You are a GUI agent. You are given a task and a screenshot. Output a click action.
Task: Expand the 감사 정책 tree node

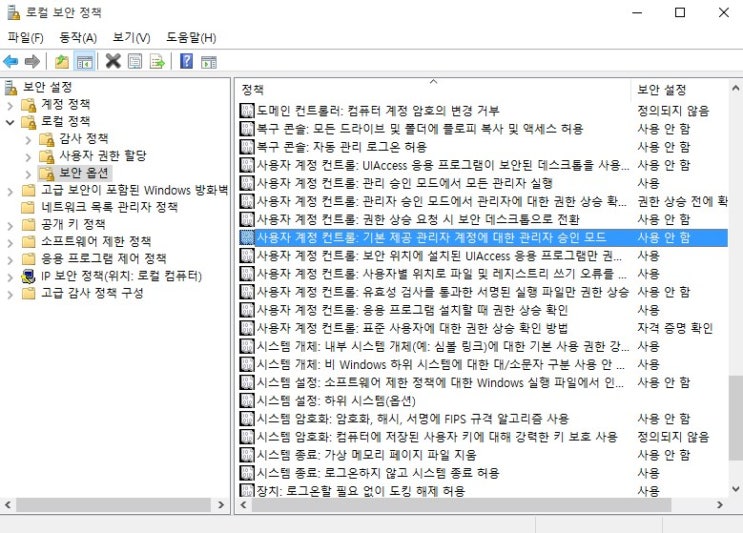click(x=28, y=140)
